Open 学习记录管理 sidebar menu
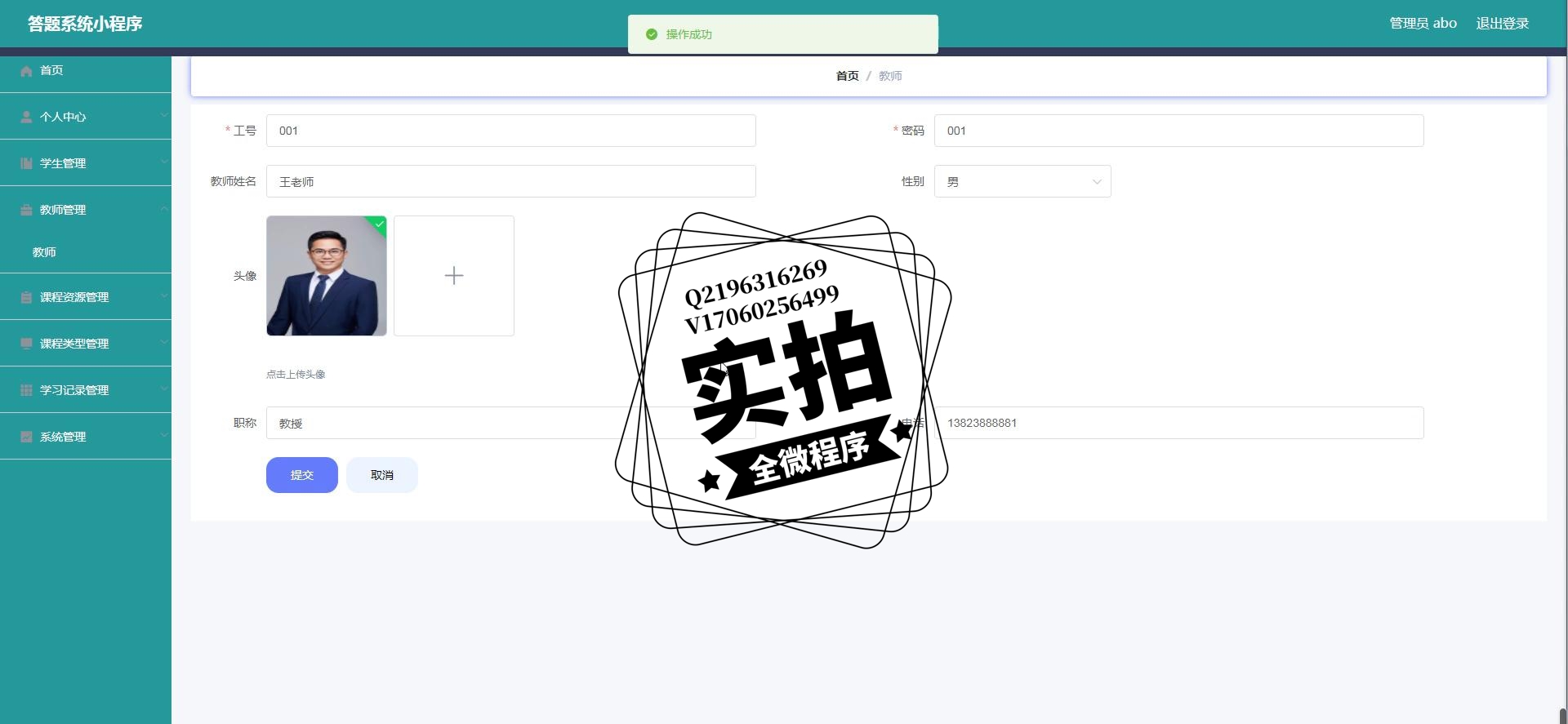 pyautogui.click(x=86, y=390)
